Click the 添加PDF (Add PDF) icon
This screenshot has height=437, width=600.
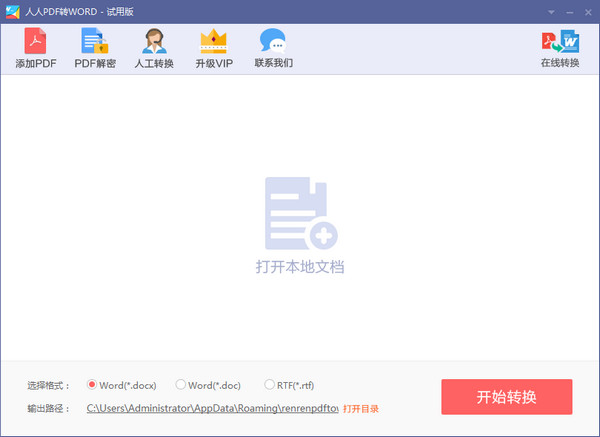pyautogui.click(x=35, y=41)
